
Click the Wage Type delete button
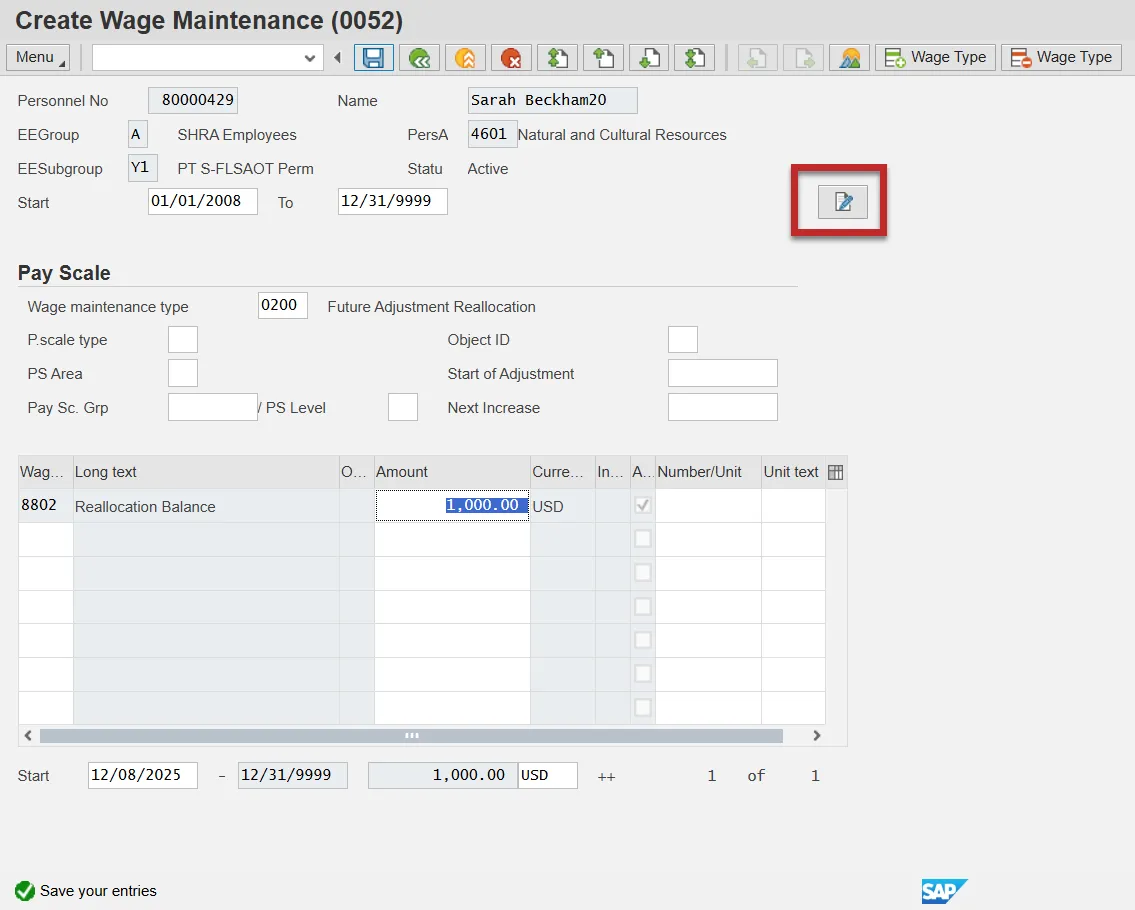1061,58
